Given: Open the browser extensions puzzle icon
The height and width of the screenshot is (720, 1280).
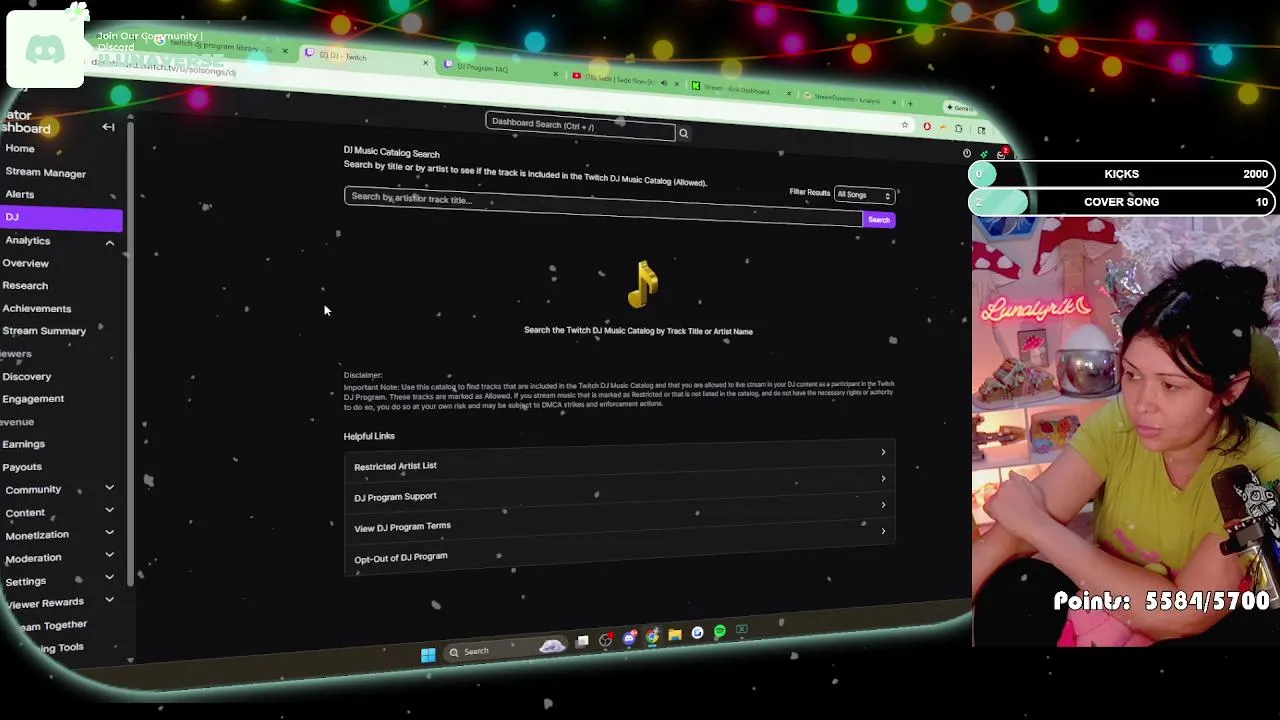Looking at the screenshot, I should click(958, 128).
